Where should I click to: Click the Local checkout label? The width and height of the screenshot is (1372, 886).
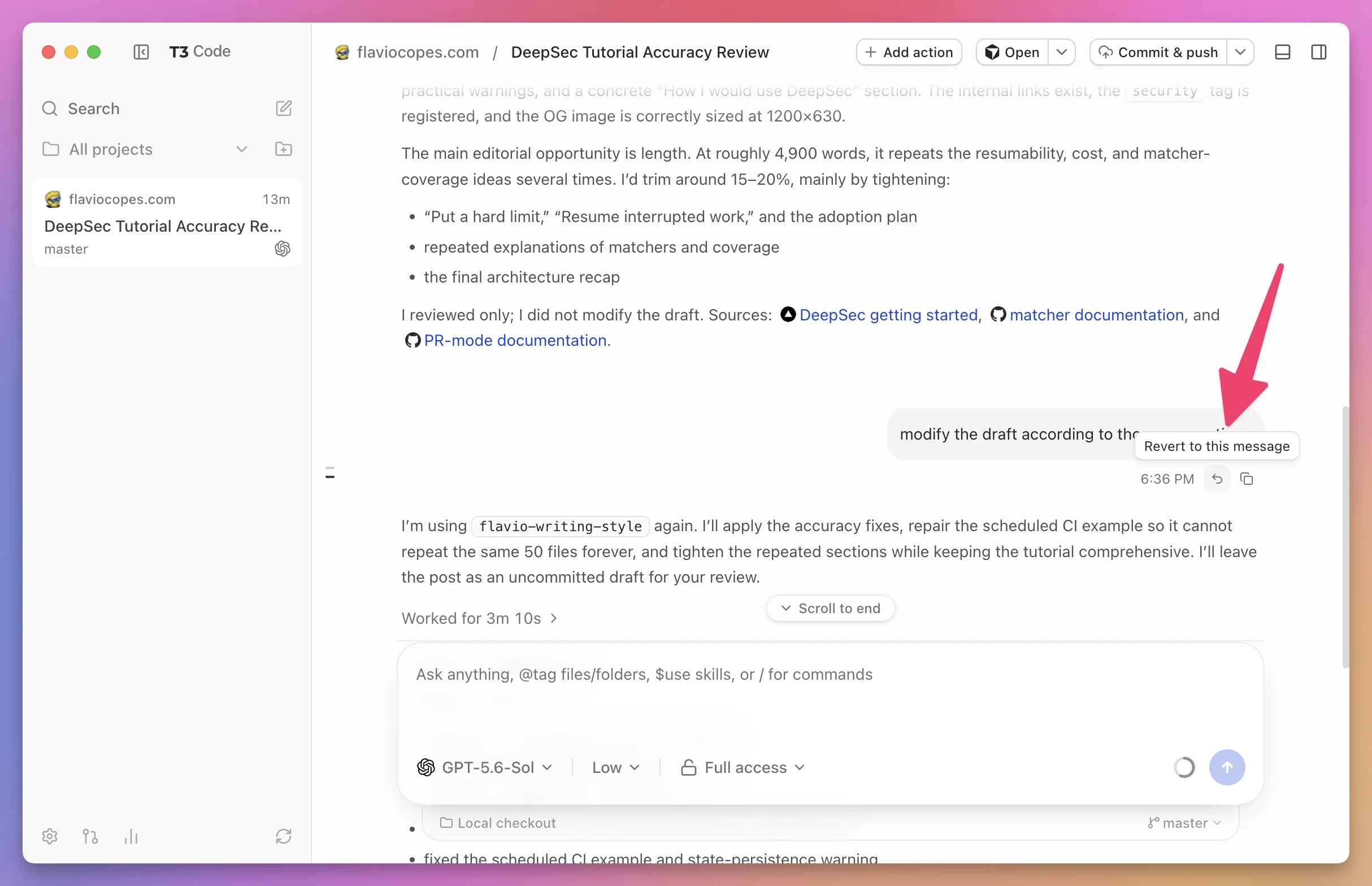point(498,823)
